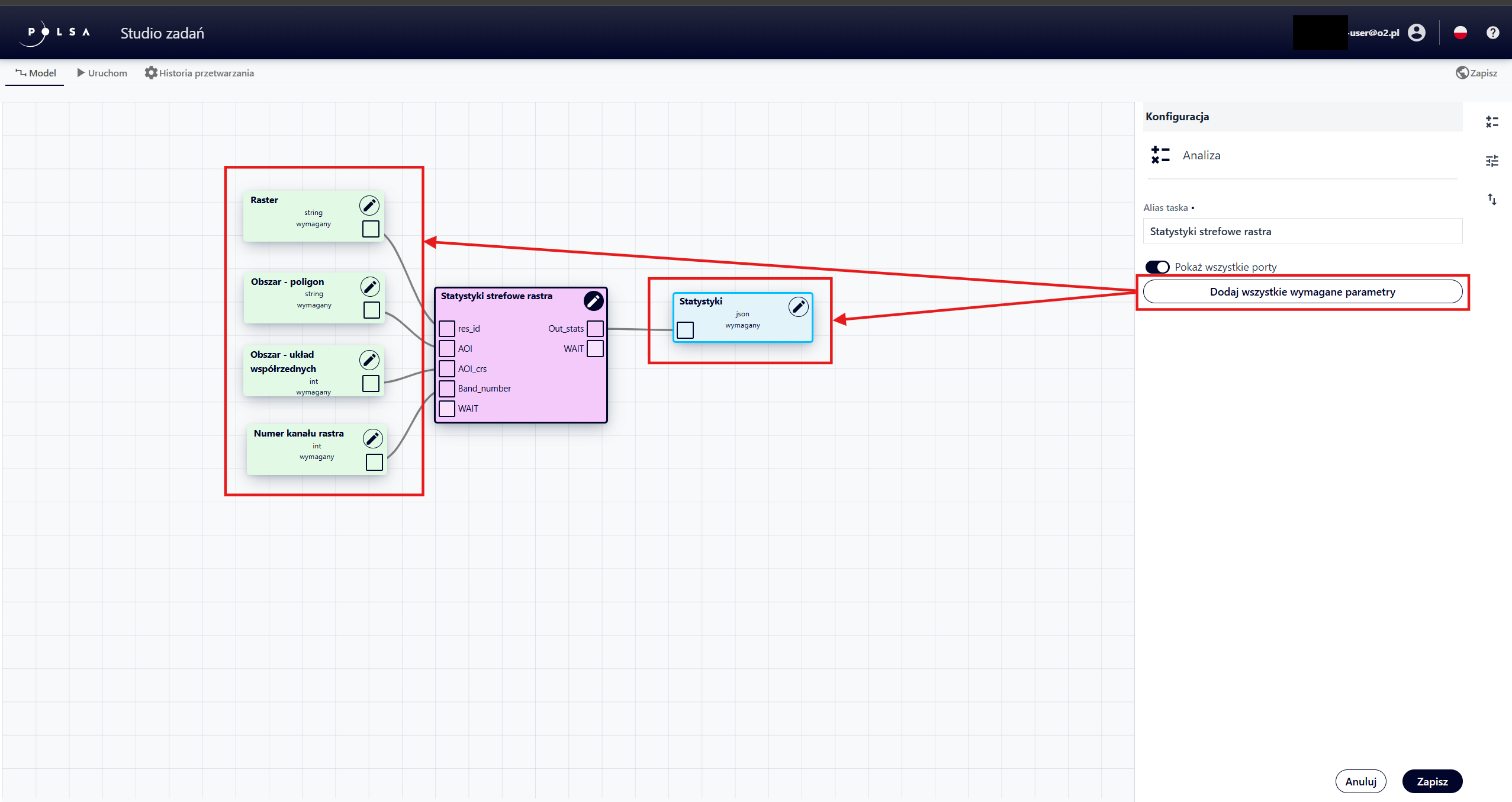Viewport: 1512px width, 802px height.
Task: Click the up-down arrows sidebar icon
Action: (x=1492, y=200)
